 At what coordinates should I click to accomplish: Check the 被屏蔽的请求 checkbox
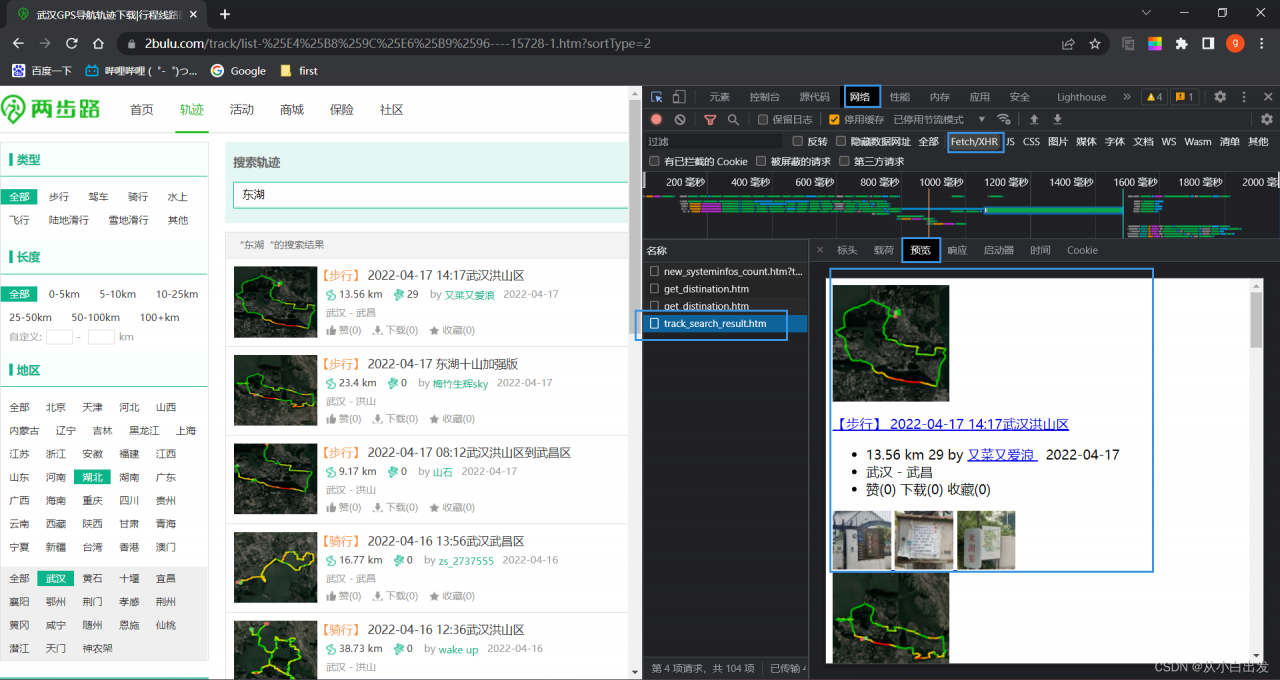[761, 162]
